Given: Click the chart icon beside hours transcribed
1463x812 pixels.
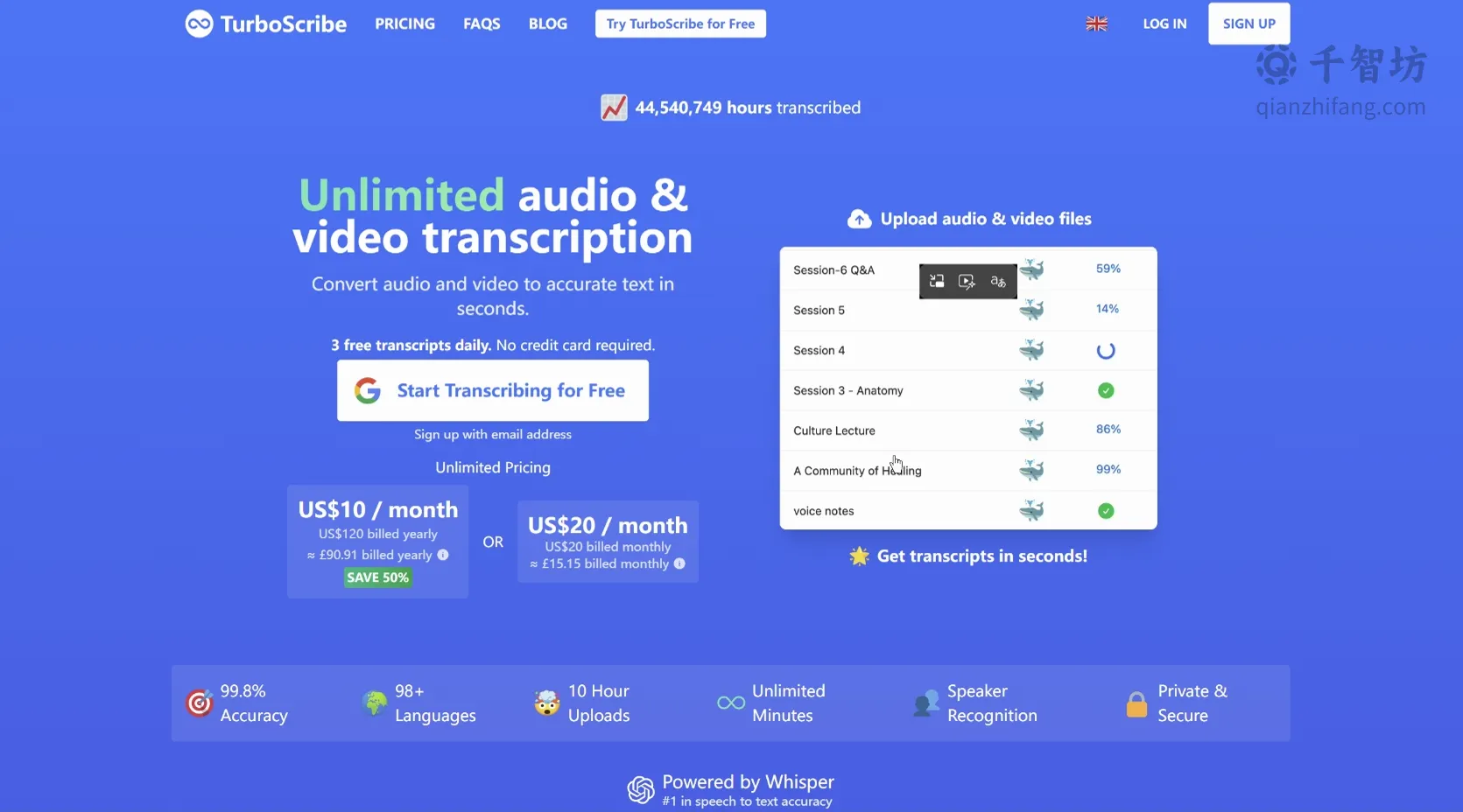Looking at the screenshot, I should pos(614,108).
